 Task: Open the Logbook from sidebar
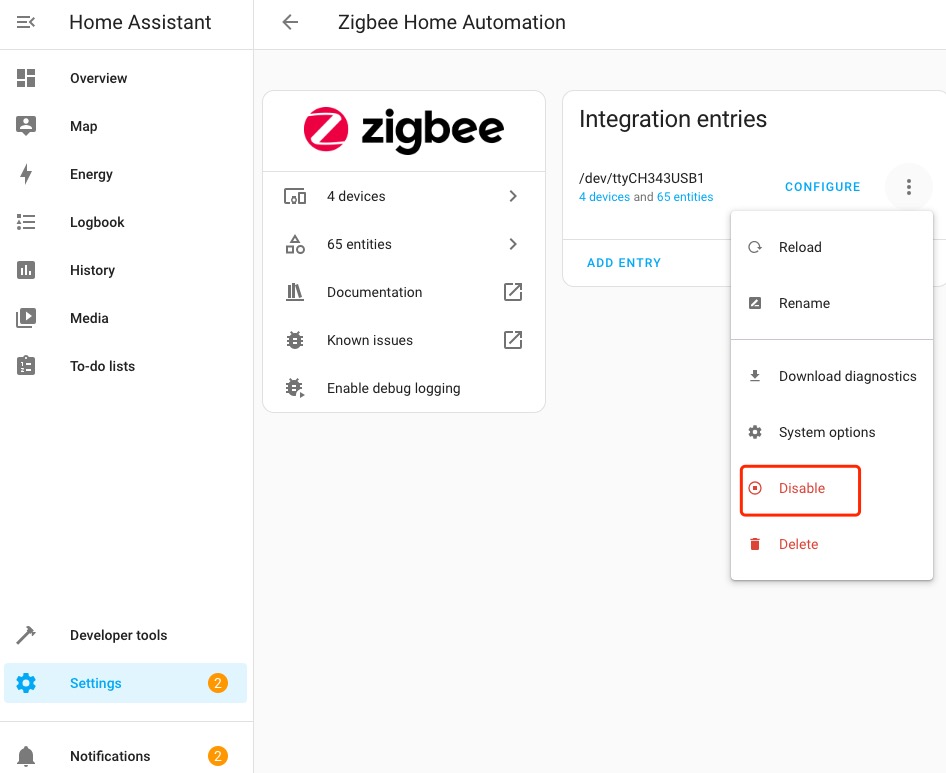[96, 222]
